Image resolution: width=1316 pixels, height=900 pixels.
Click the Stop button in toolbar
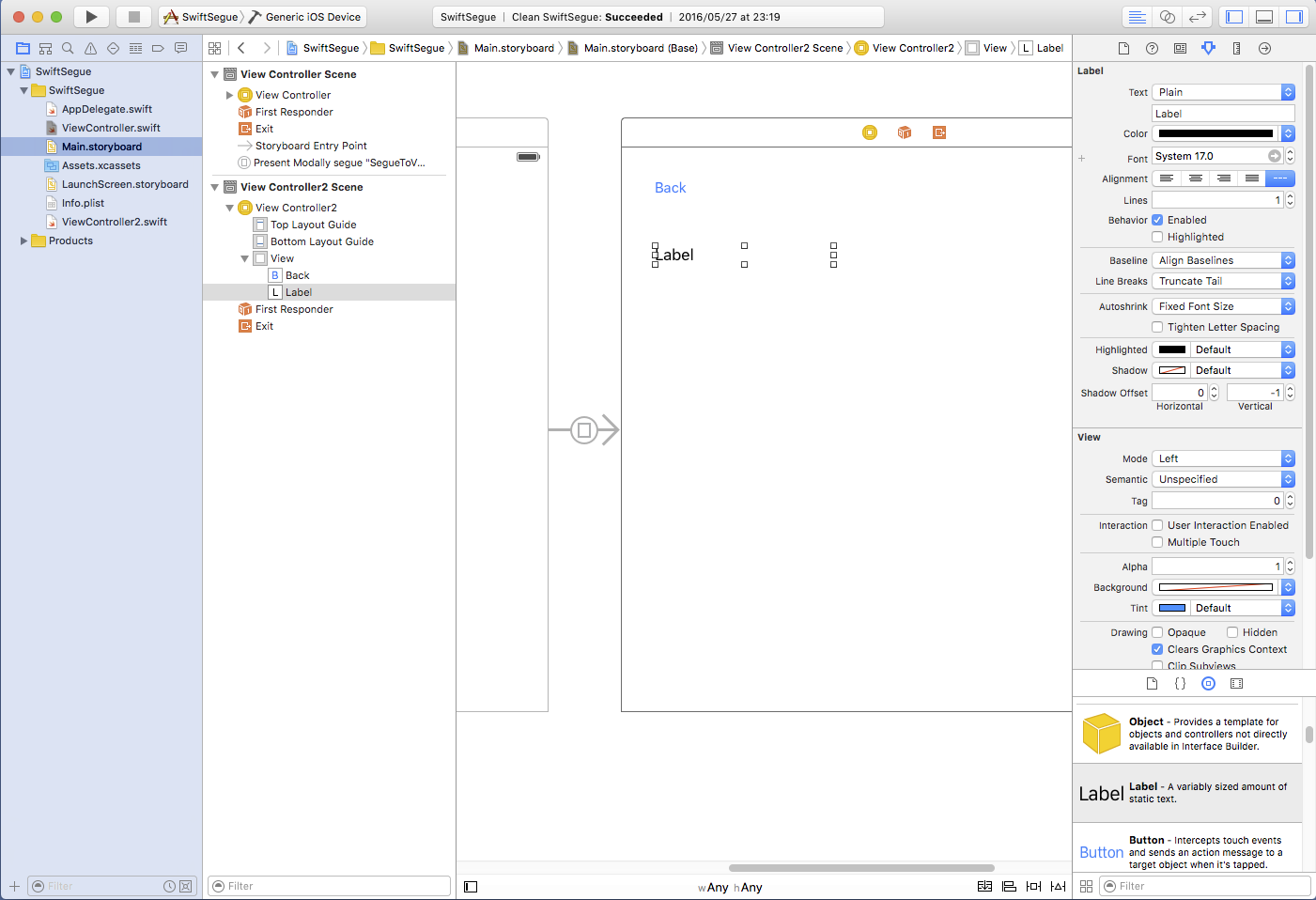point(133,17)
